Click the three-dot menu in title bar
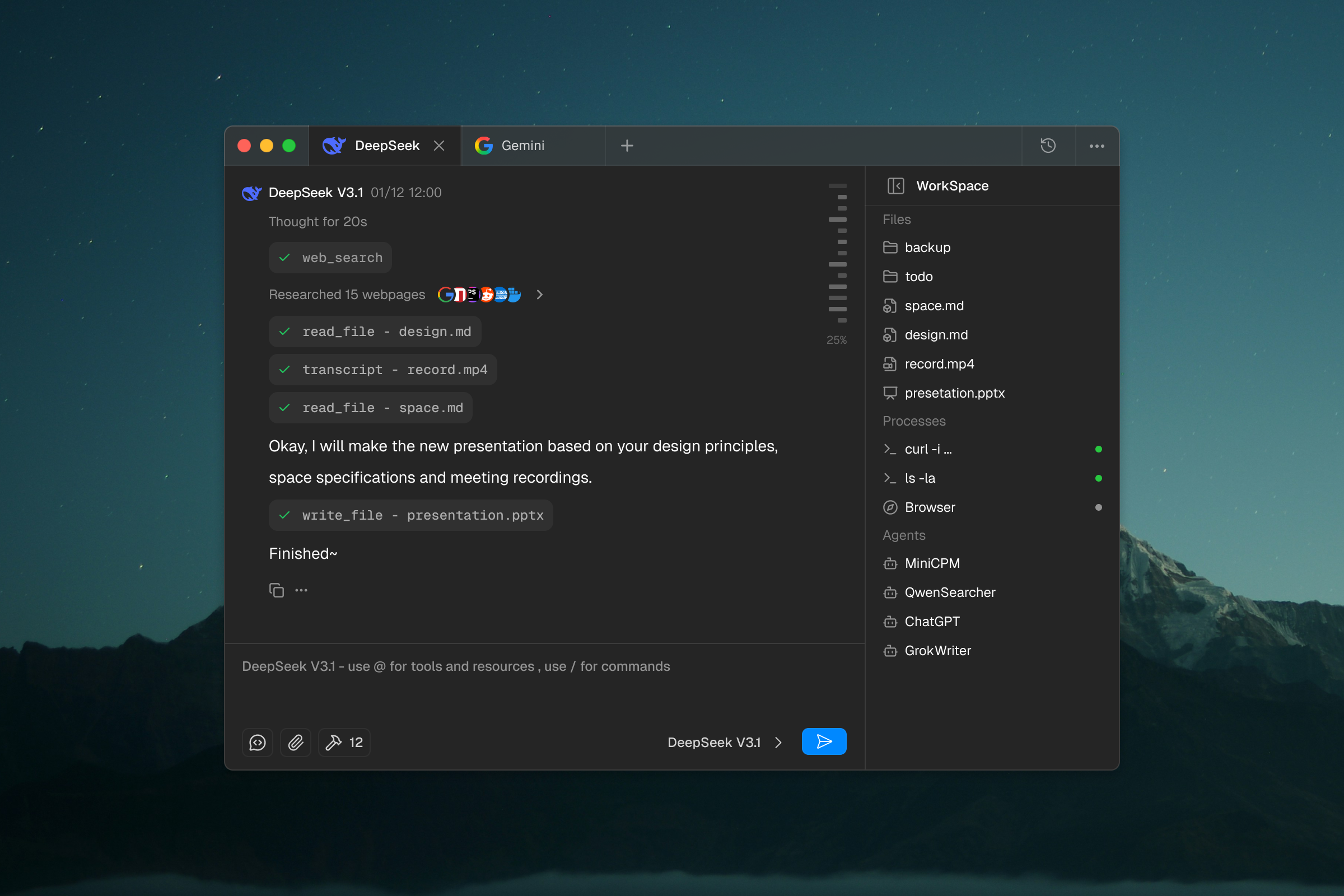 [1096, 146]
